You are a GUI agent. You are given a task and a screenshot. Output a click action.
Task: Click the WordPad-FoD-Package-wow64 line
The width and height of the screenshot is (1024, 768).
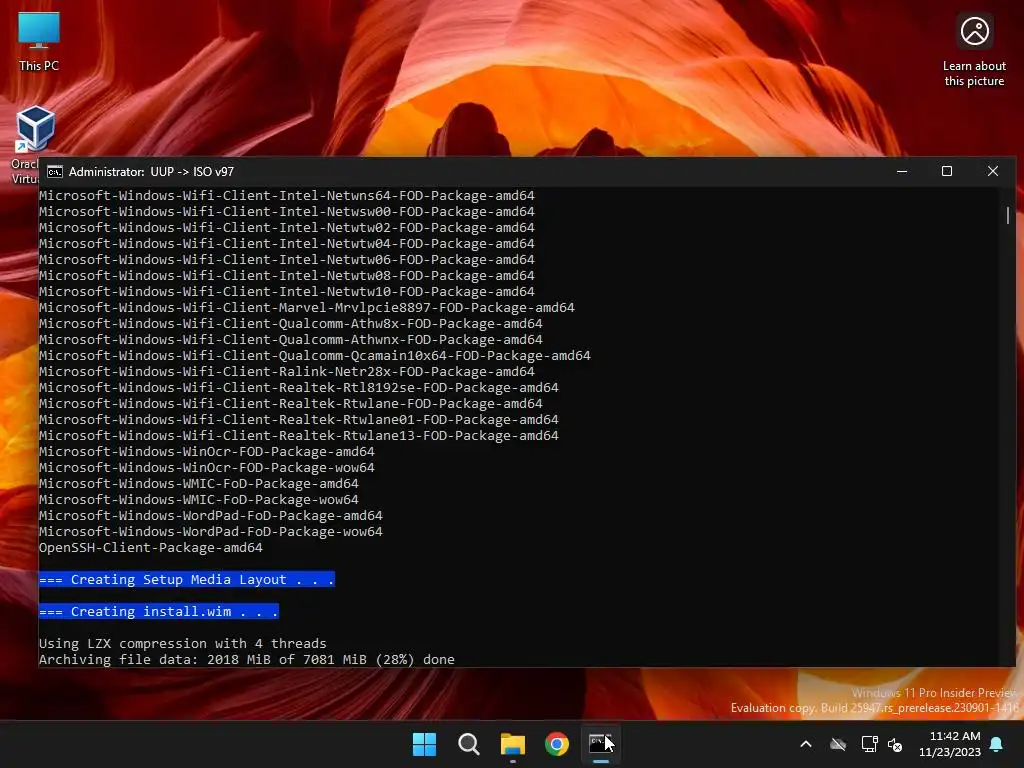(x=210, y=532)
